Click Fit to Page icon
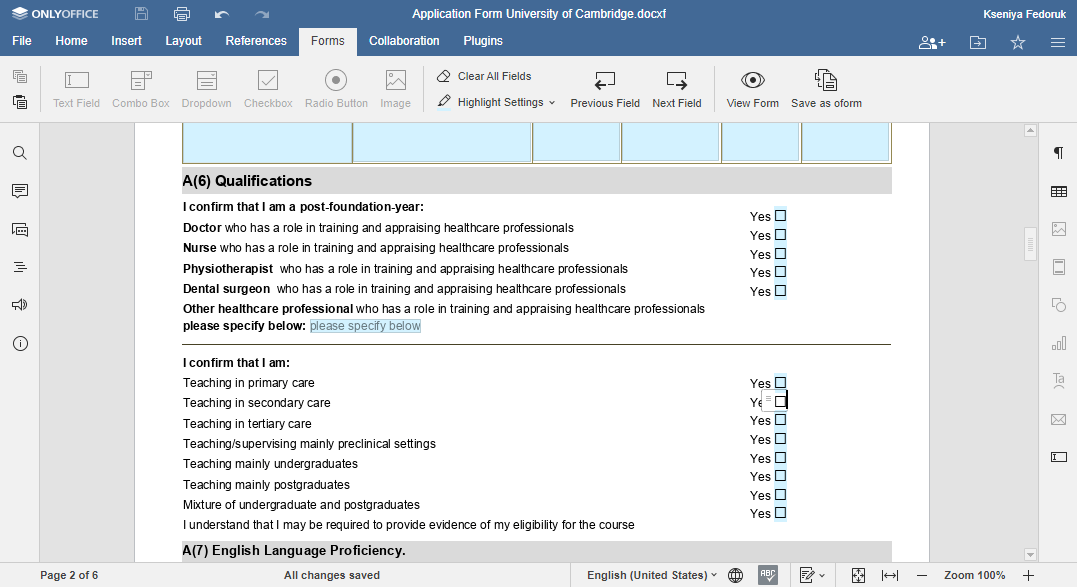Screen dimensions: 1077x587 click(858, 575)
